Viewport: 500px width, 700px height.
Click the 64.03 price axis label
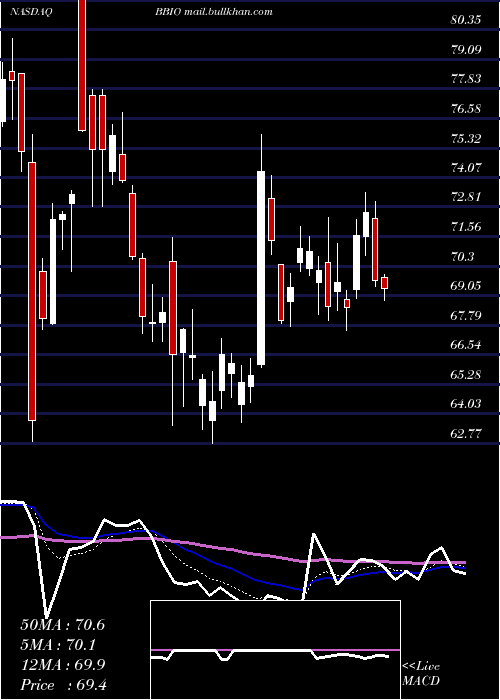[466, 404]
